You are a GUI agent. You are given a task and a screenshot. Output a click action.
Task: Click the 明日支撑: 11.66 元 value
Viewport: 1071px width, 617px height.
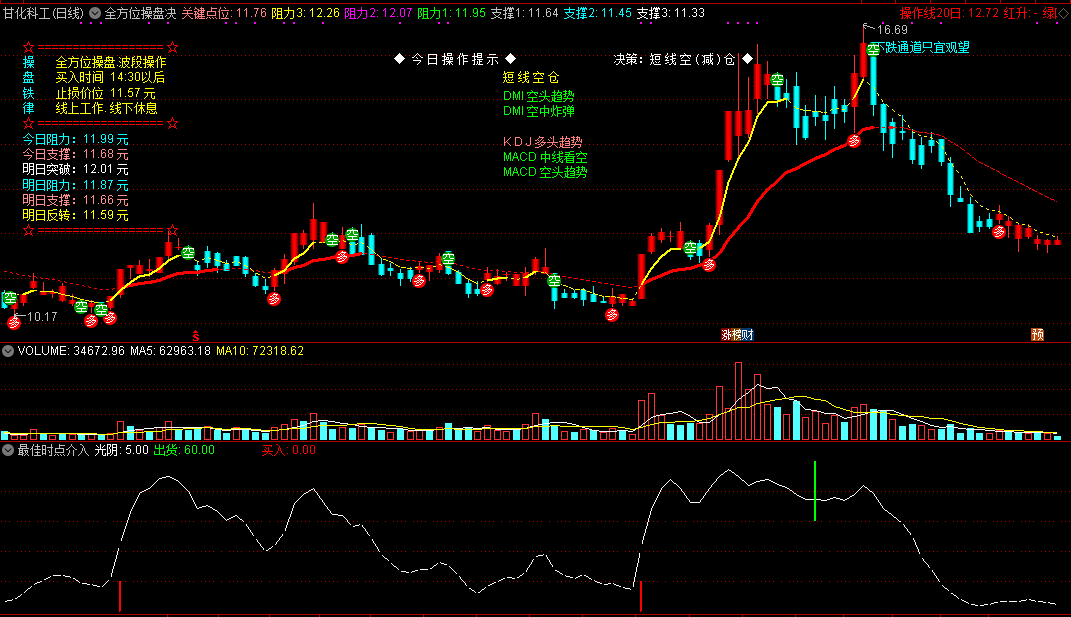point(75,200)
